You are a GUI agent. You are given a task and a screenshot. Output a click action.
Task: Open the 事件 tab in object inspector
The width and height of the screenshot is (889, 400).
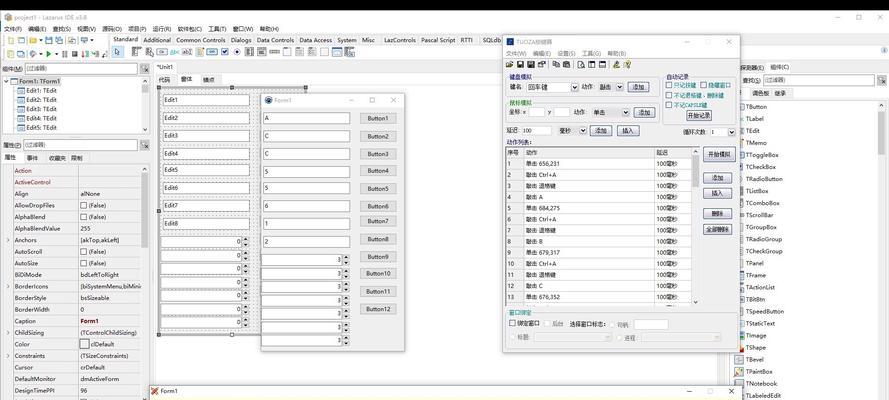click(x=33, y=158)
